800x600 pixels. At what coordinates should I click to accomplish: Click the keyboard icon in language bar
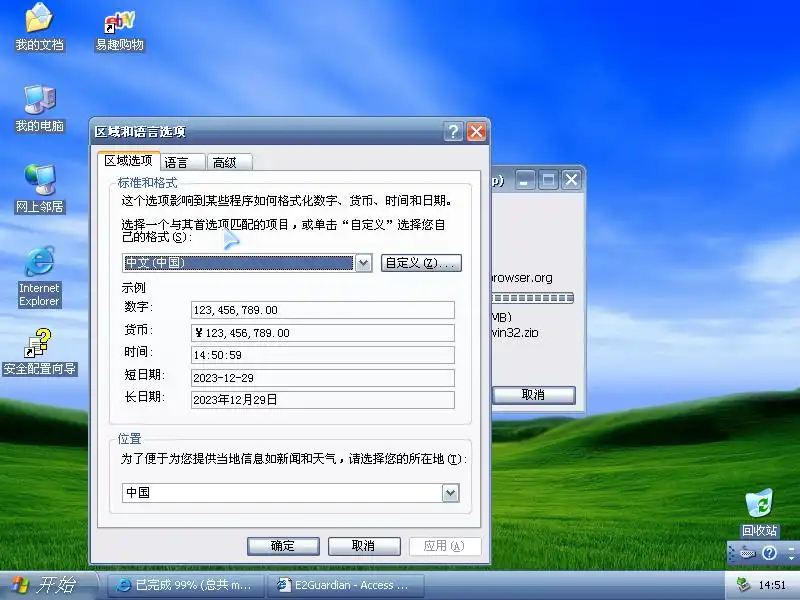click(747, 553)
